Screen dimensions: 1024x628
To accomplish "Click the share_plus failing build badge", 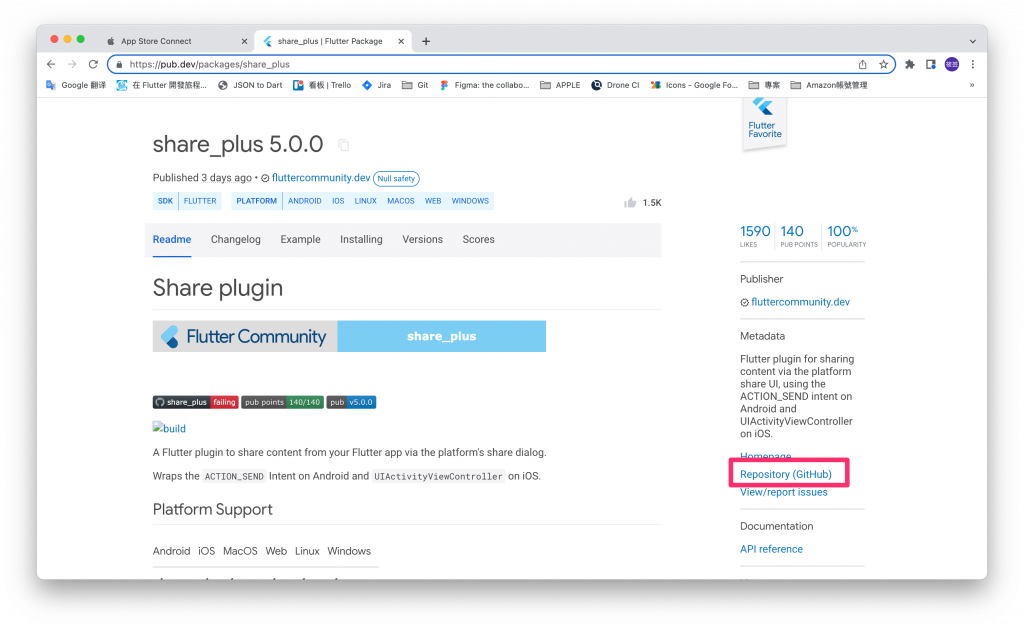I will (x=195, y=402).
